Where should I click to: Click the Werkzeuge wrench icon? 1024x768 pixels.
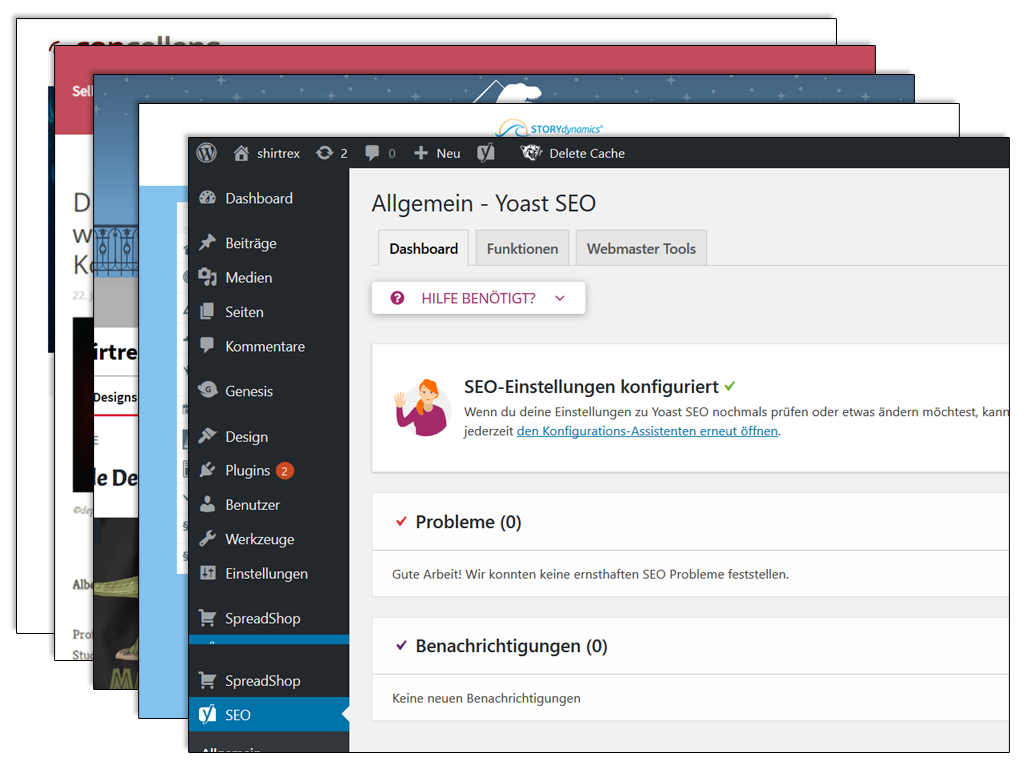(x=208, y=539)
